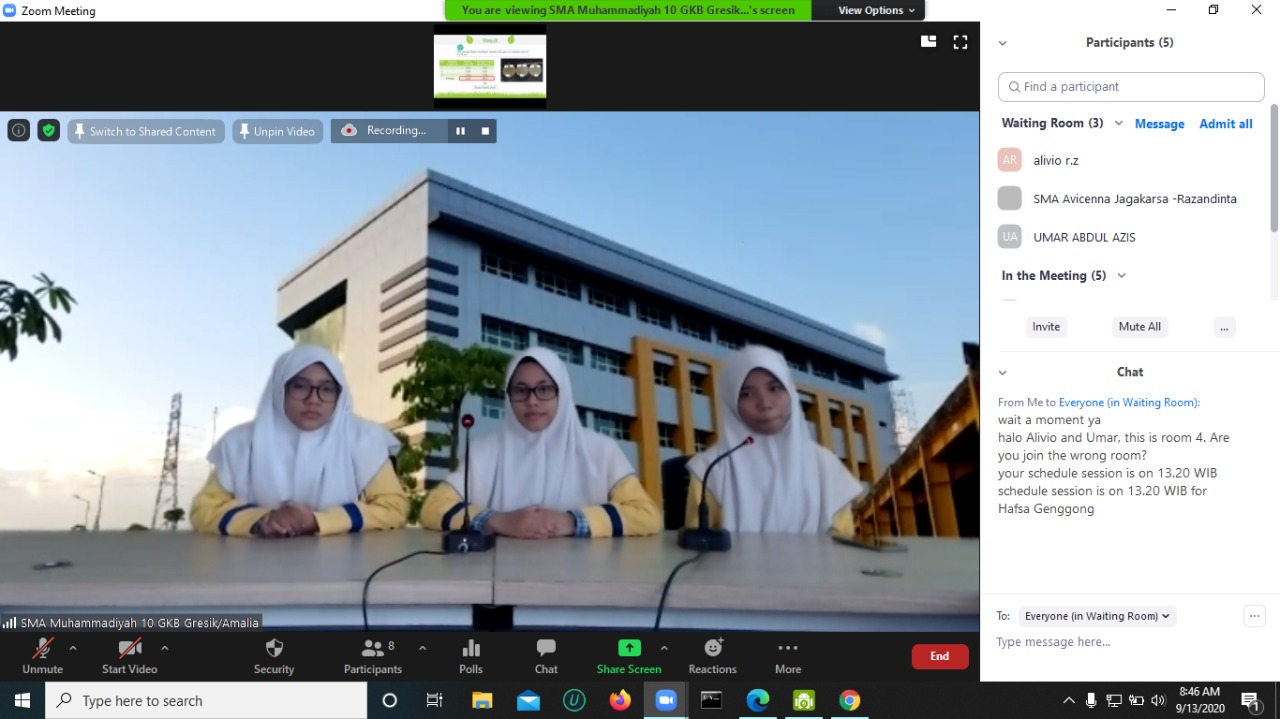Open the More menu in the toolbar

click(x=787, y=655)
